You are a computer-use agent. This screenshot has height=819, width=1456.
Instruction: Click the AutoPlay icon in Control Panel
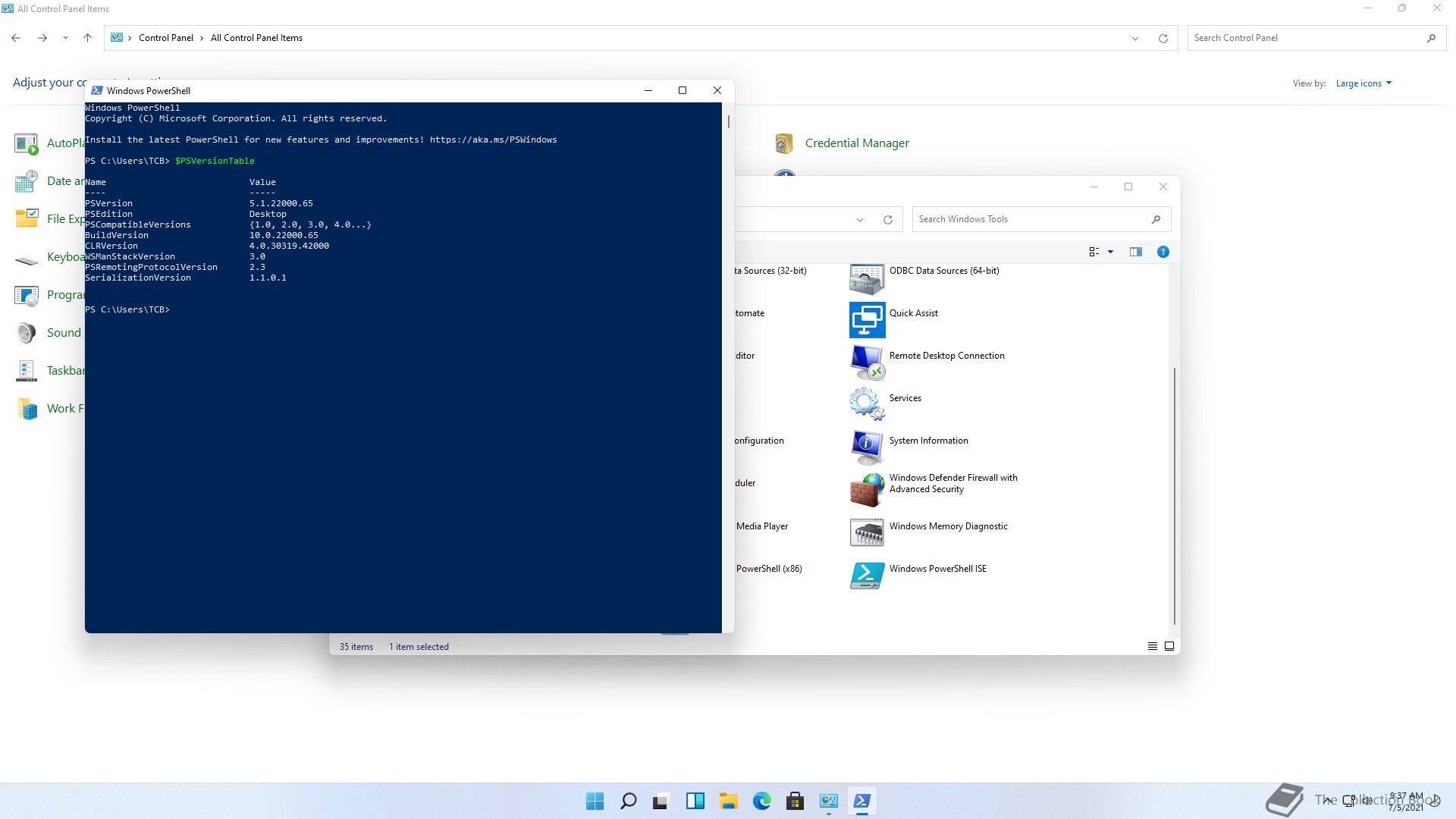pyautogui.click(x=27, y=143)
